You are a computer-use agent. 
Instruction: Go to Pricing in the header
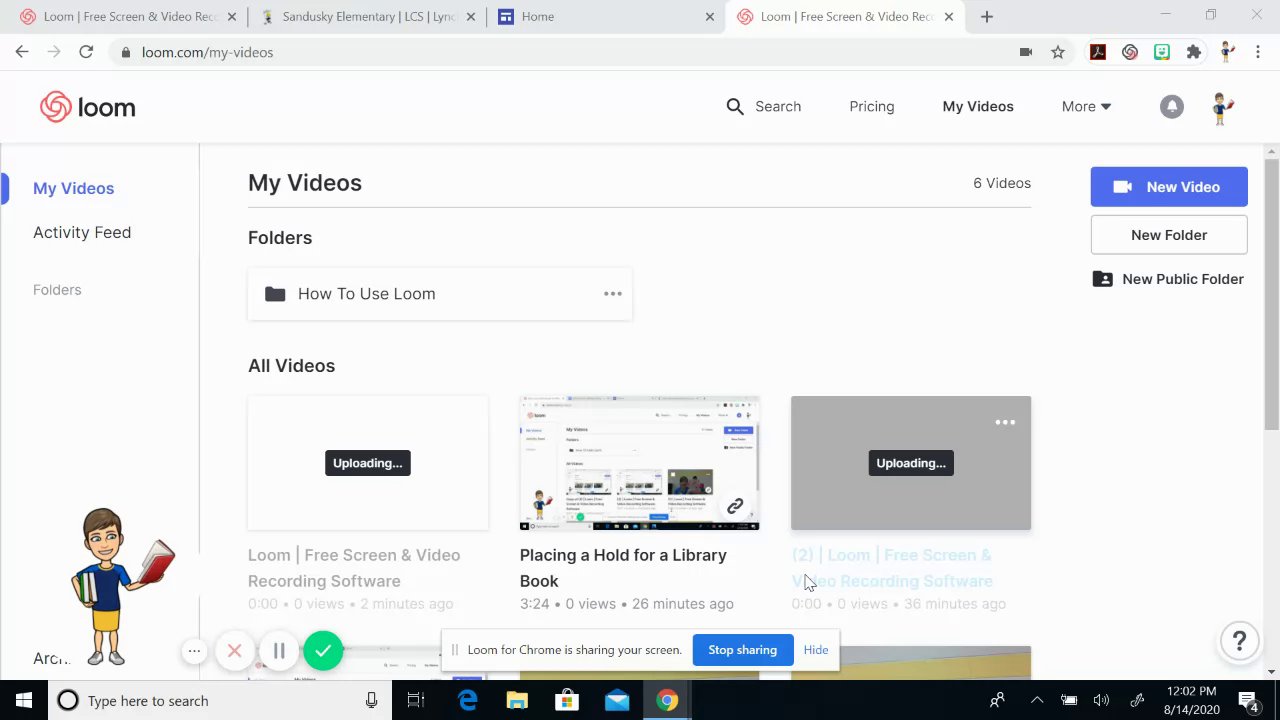[872, 106]
